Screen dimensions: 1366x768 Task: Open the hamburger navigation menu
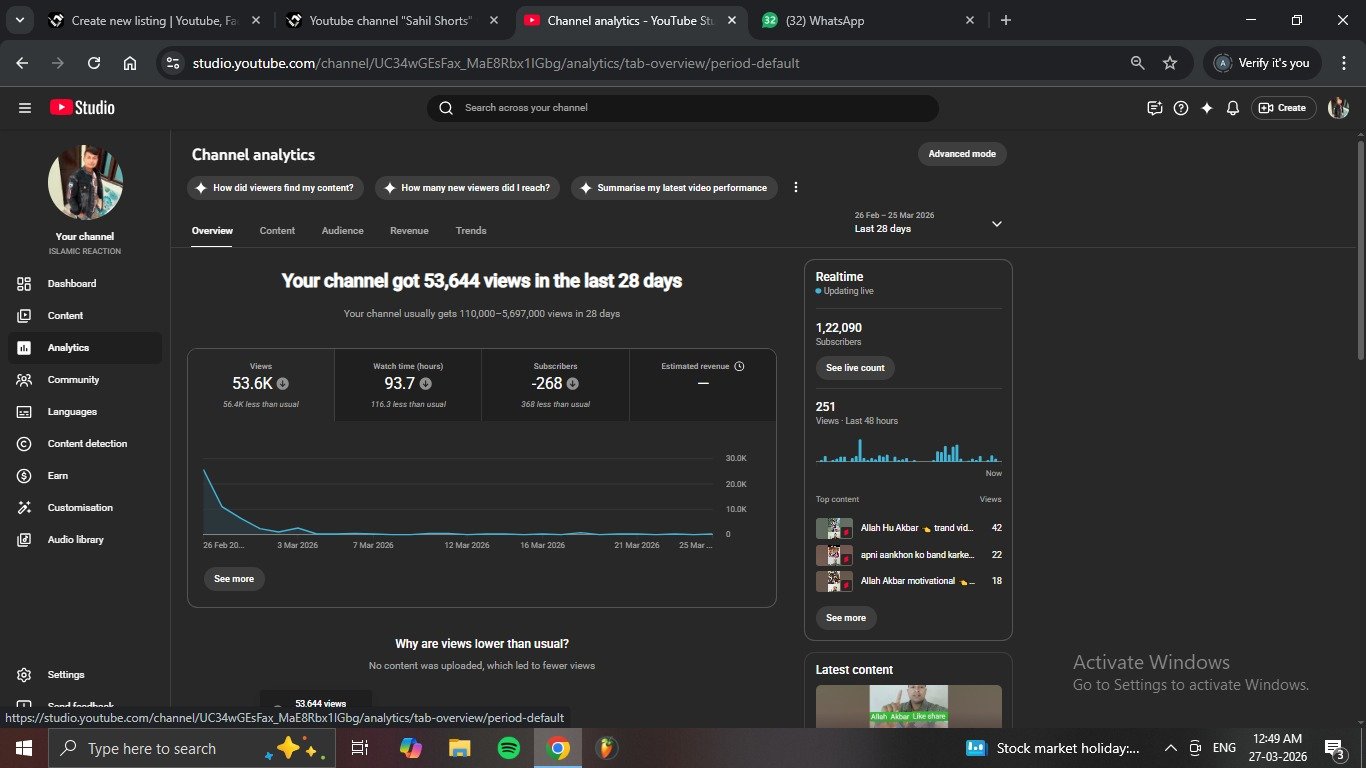pos(25,108)
